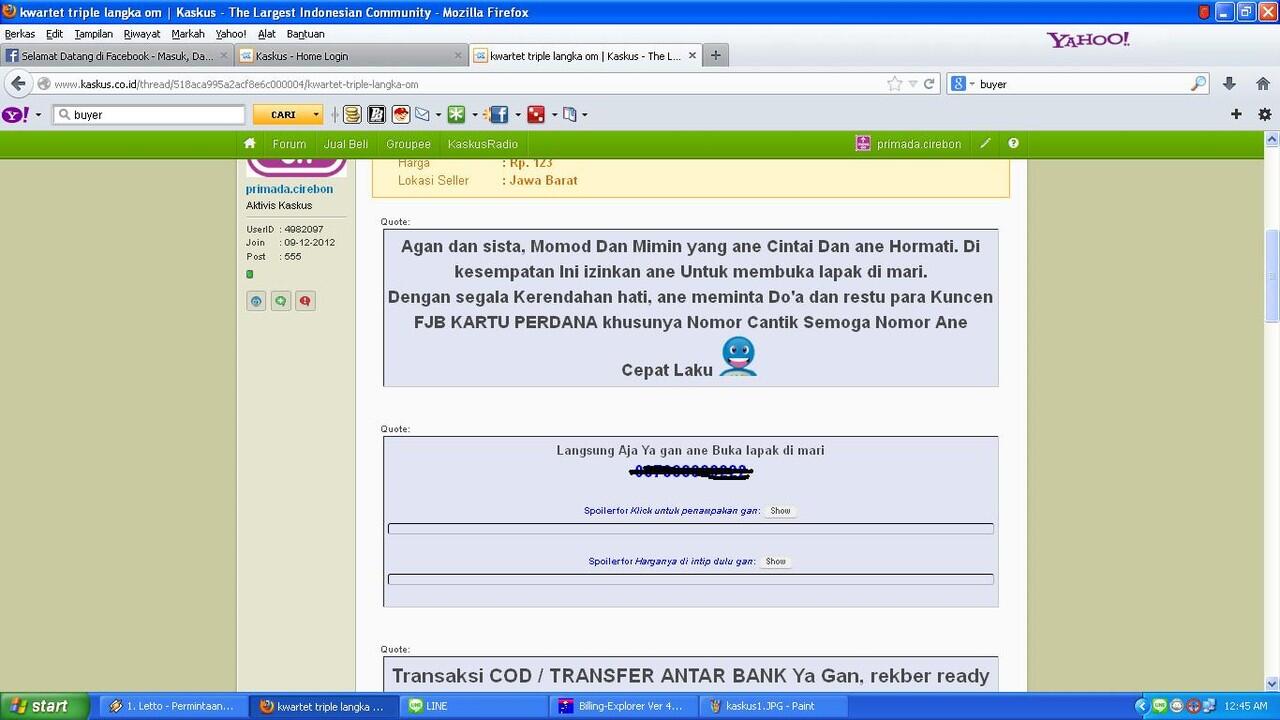Bookmark this page with the star icon

point(894,84)
